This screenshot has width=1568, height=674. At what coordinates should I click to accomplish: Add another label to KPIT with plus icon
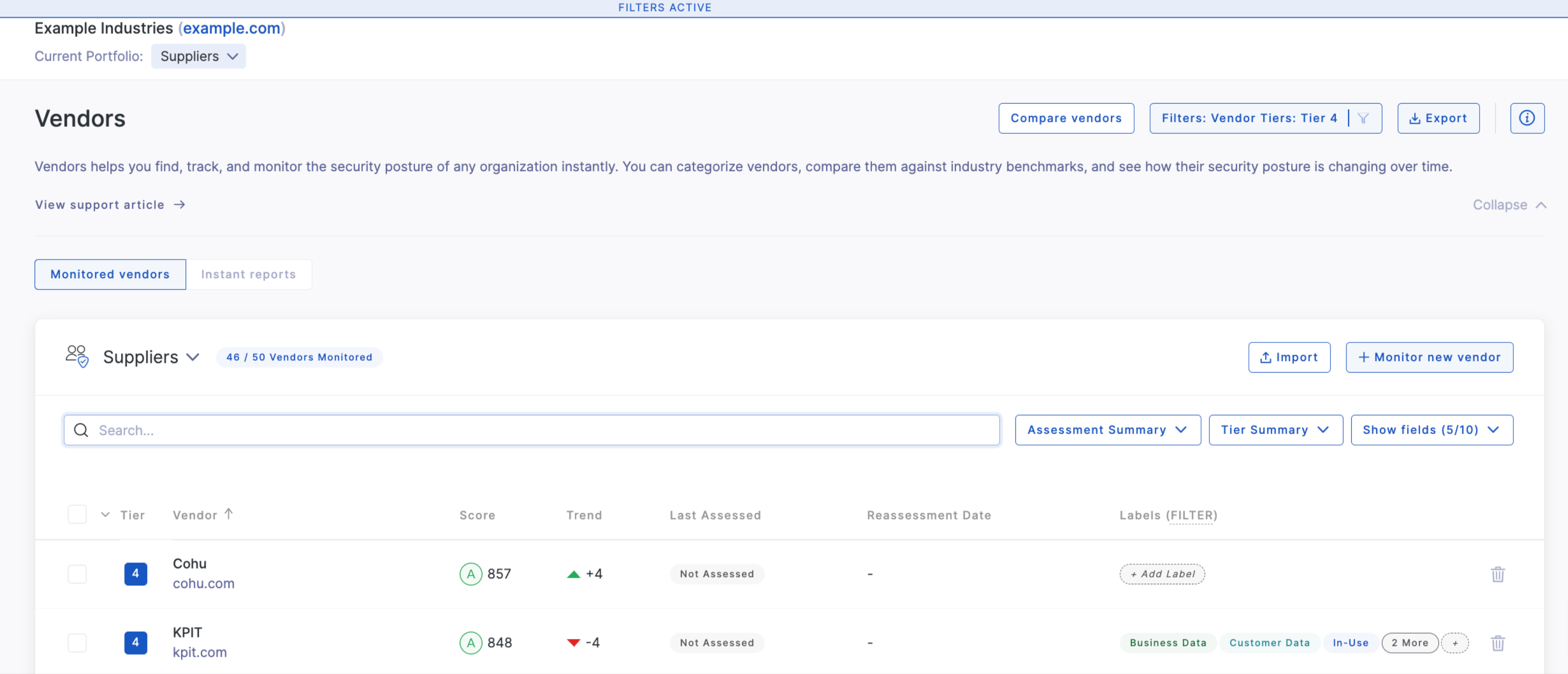[1455, 643]
